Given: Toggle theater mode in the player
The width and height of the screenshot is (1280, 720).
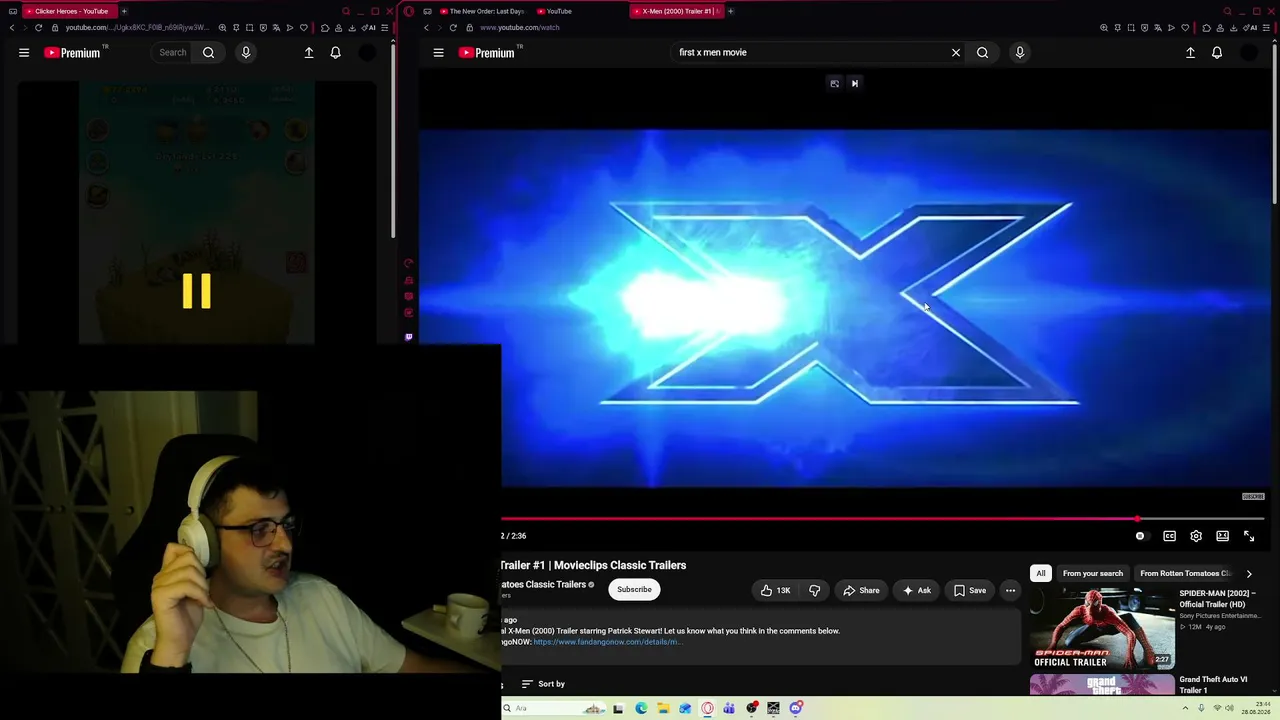Looking at the screenshot, I should [1222, 536].
